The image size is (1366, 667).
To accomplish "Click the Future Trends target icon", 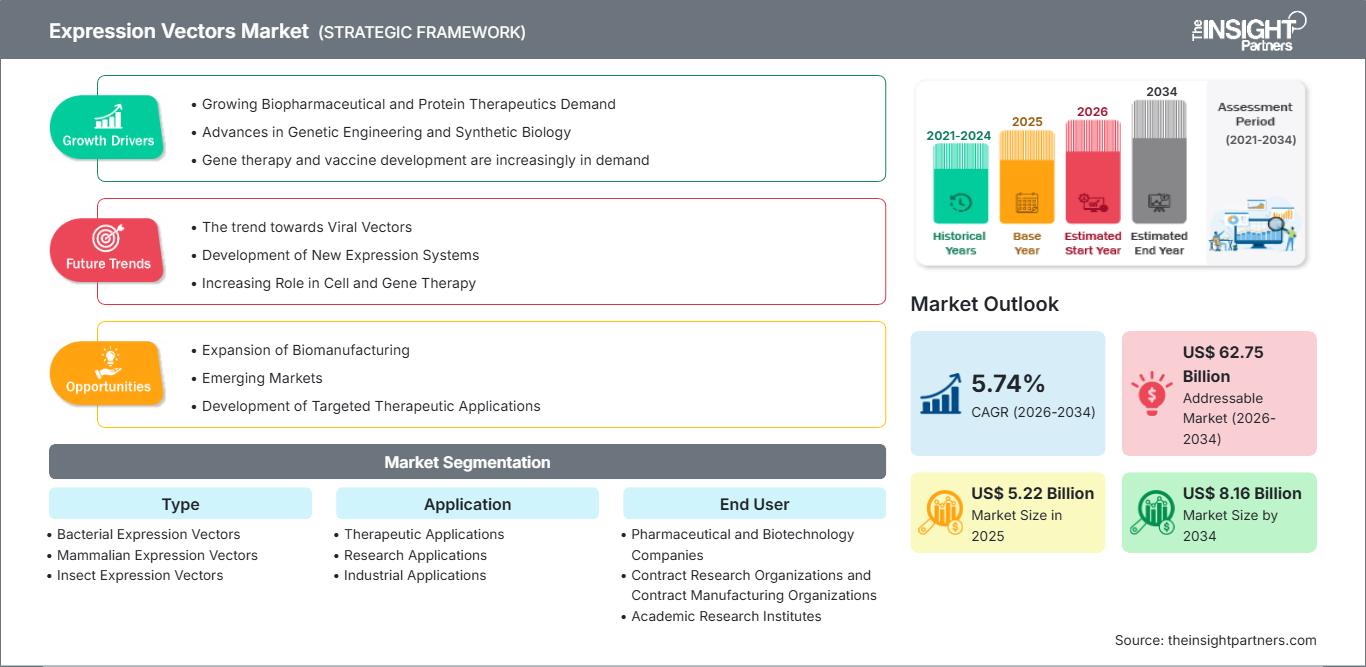I will (x=107, y=239).
